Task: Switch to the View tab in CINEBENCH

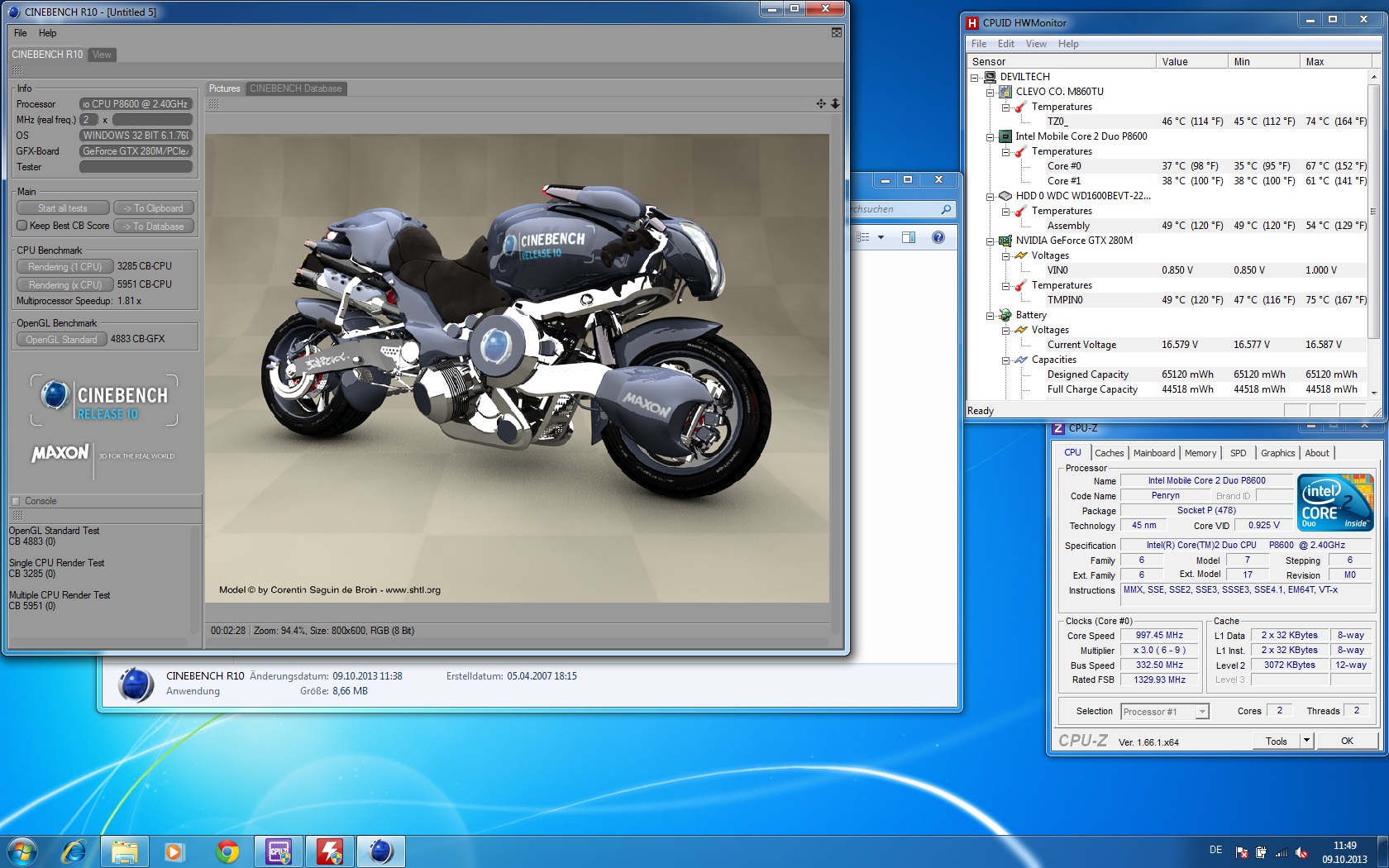Action: pyautogui.click(x=102, y=55)
